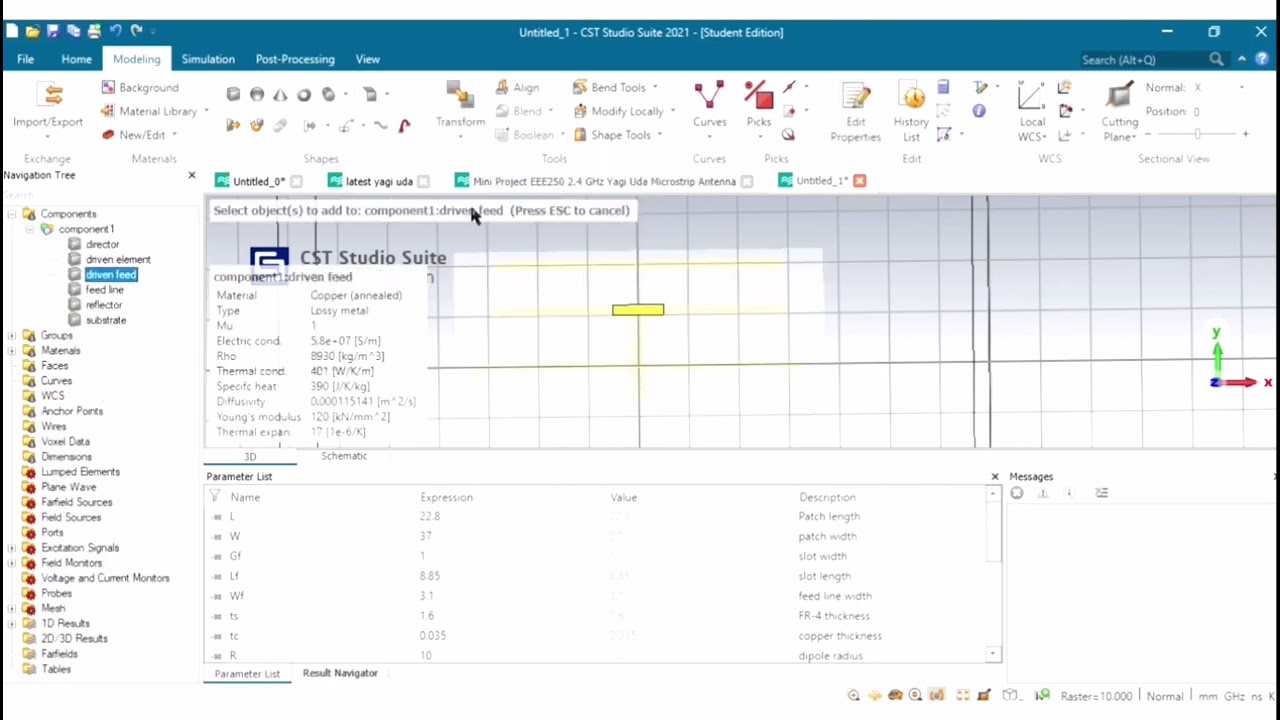Click the wireframe box icon in status bar
Viewport: 1280px width, 720px height.
[x=1010, y=696]
